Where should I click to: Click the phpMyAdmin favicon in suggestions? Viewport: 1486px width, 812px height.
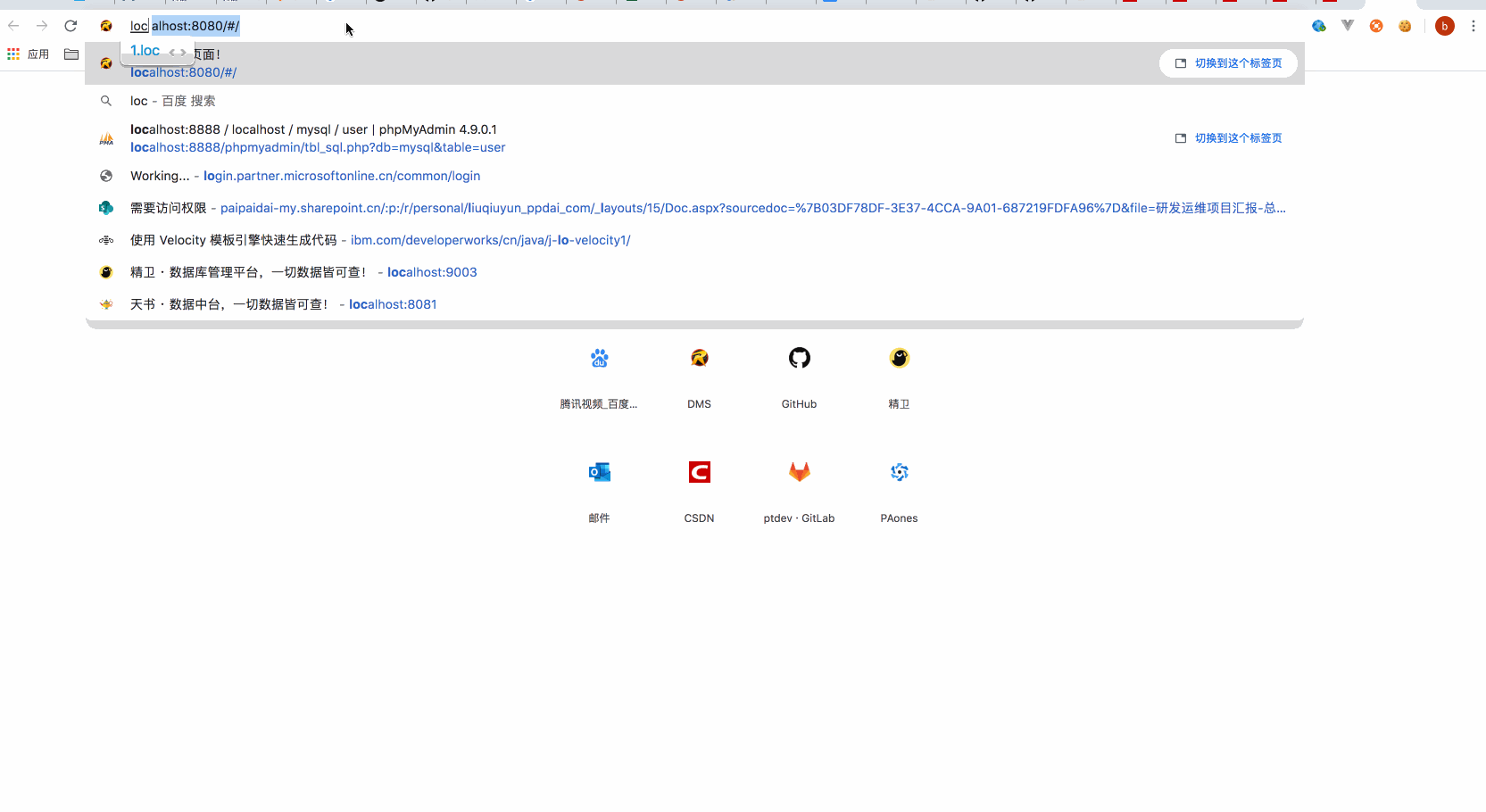[106, 138]
